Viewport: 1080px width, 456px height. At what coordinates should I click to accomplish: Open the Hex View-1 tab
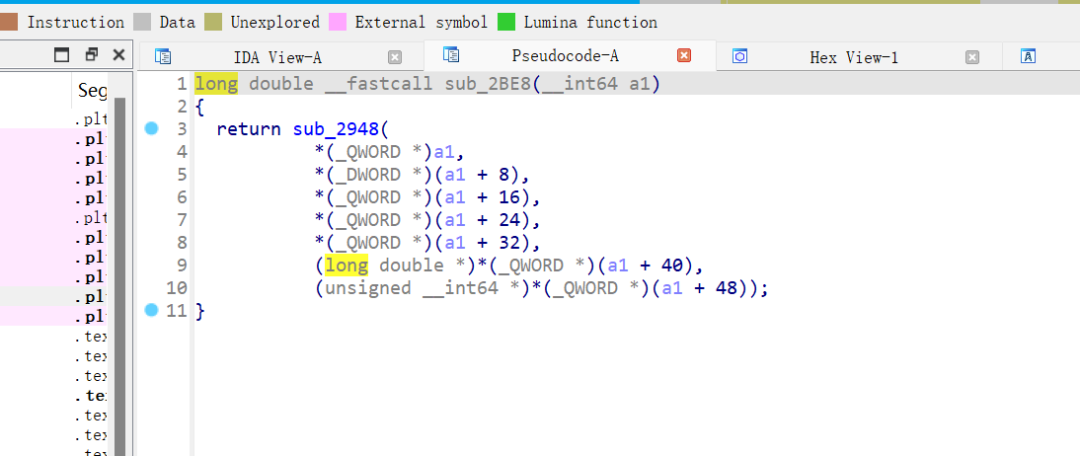coord(853,57)
